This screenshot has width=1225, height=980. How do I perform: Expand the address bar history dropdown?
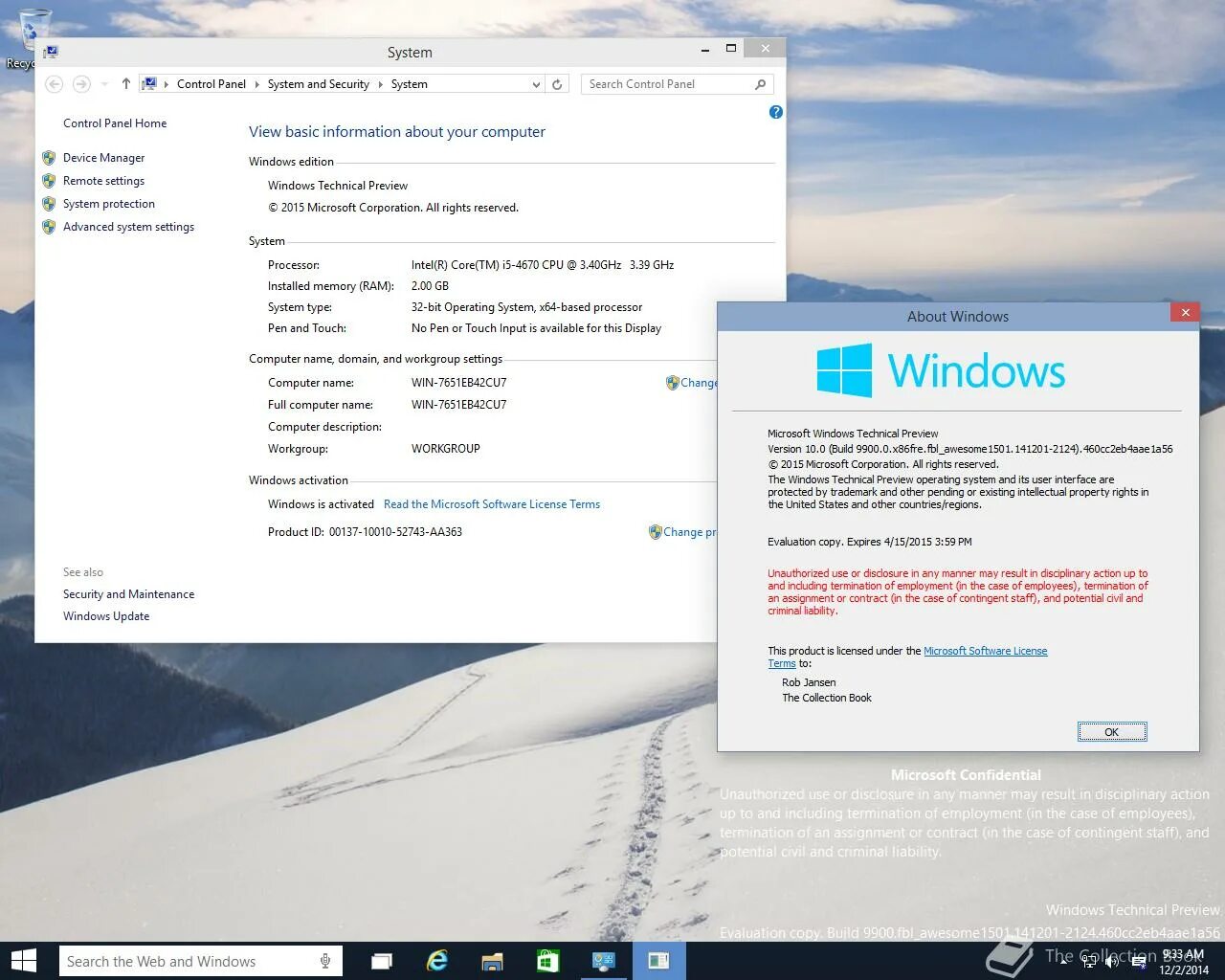point(536,84)
